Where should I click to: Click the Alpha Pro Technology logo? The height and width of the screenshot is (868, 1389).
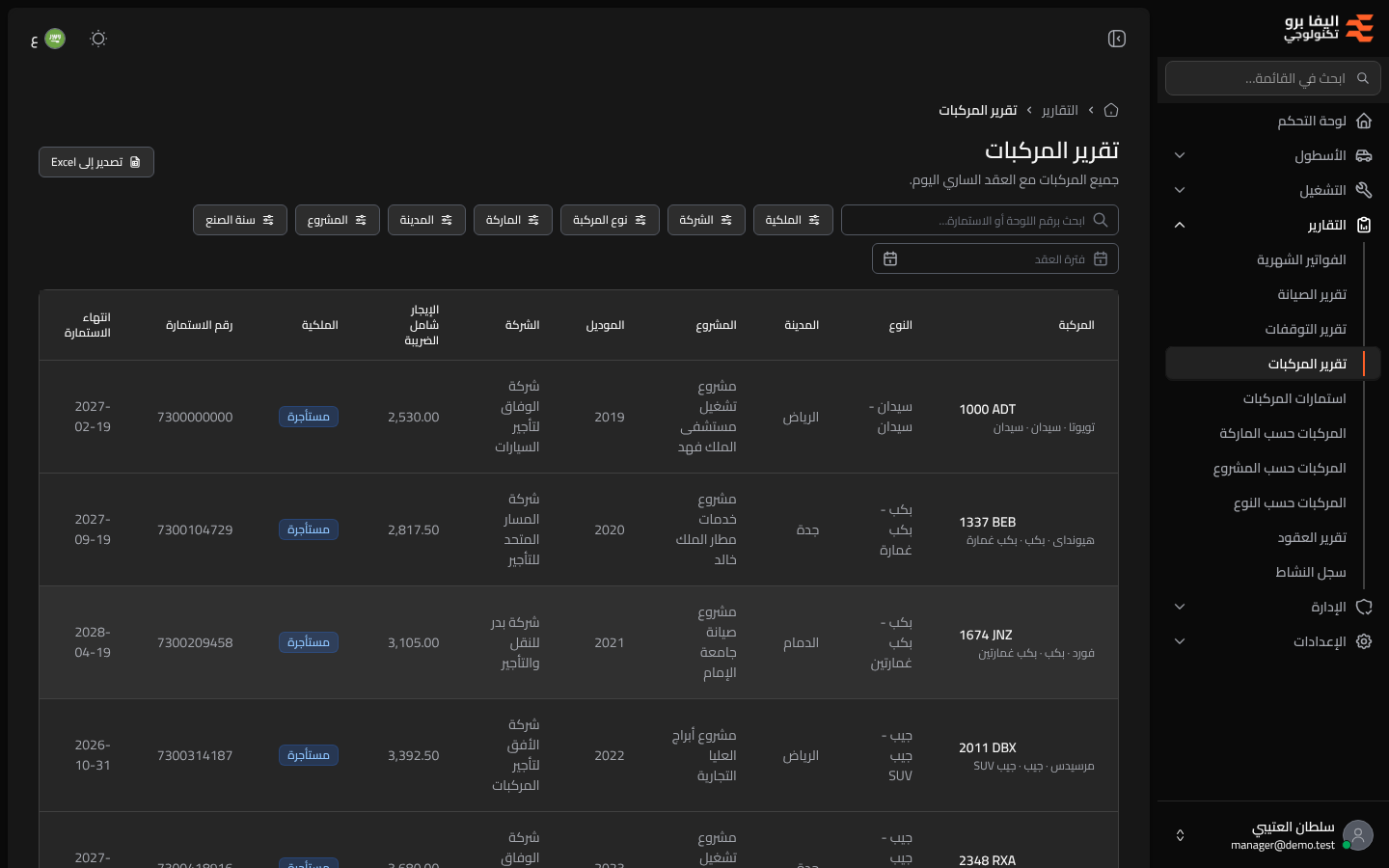click(1328, 28)
